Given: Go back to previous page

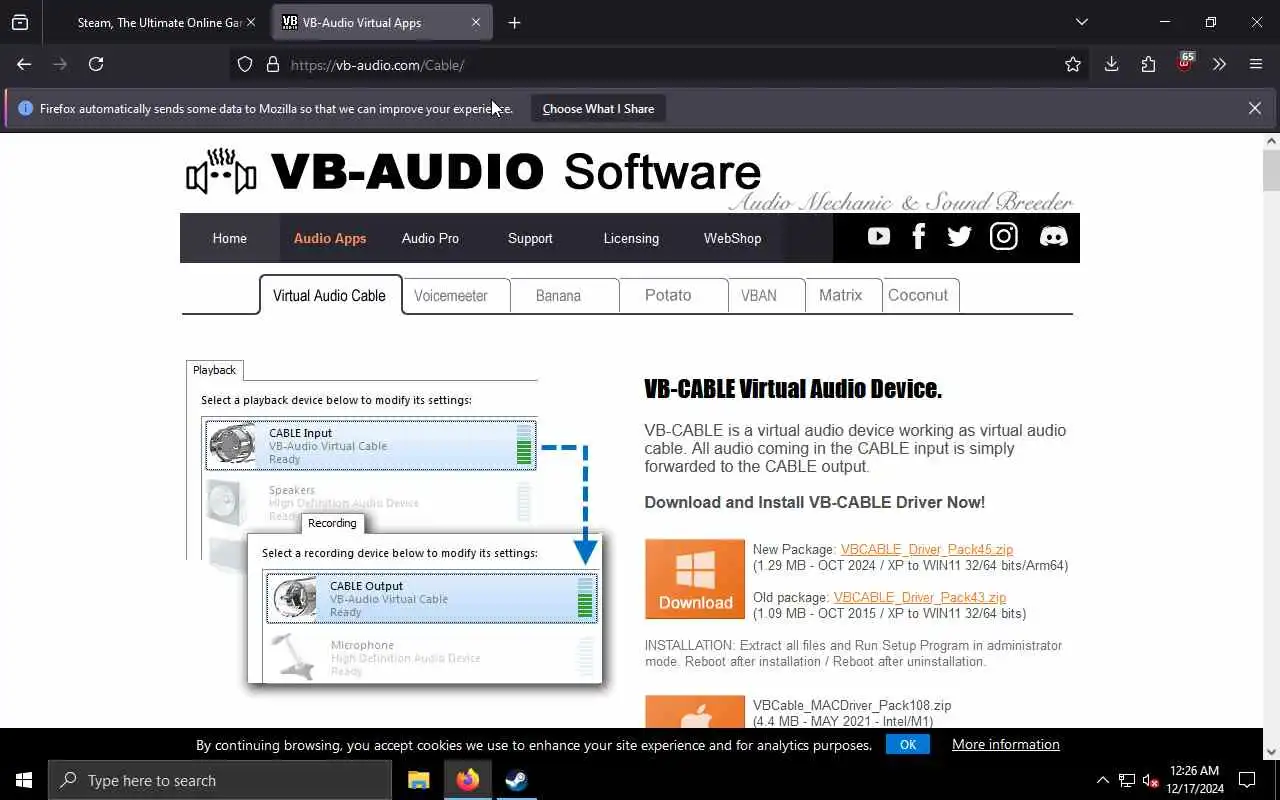Looking at the screenshot, I should click(x=24, y=64).
